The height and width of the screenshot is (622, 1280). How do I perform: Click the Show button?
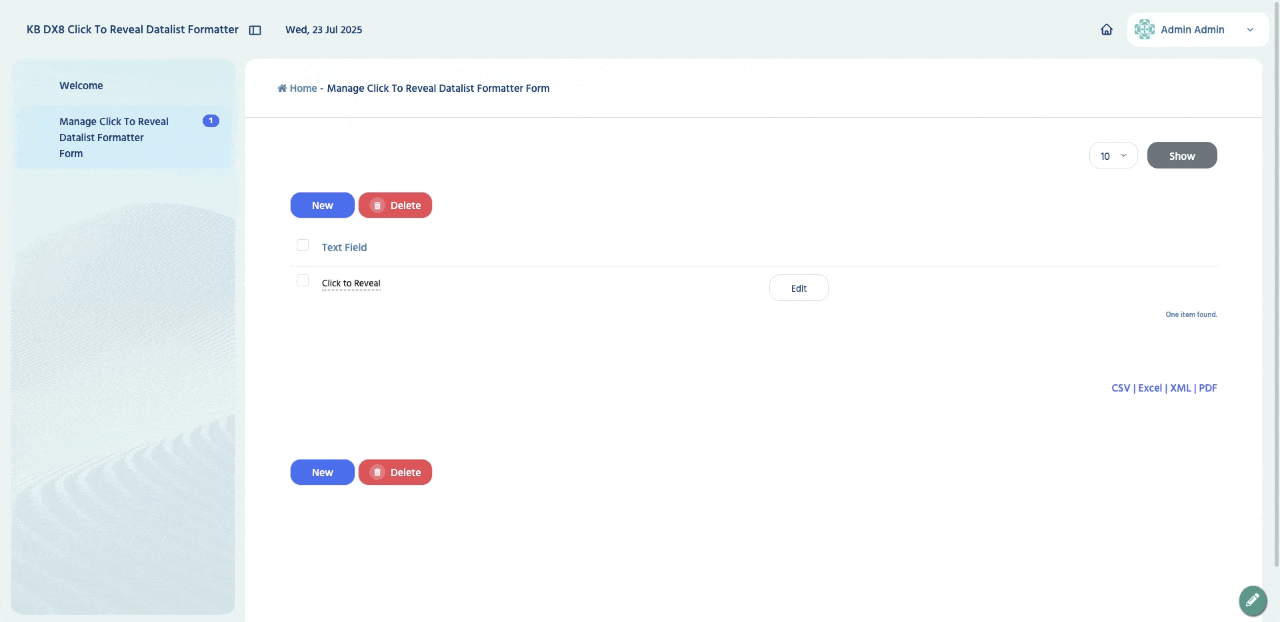click(x=1182, y=155)
